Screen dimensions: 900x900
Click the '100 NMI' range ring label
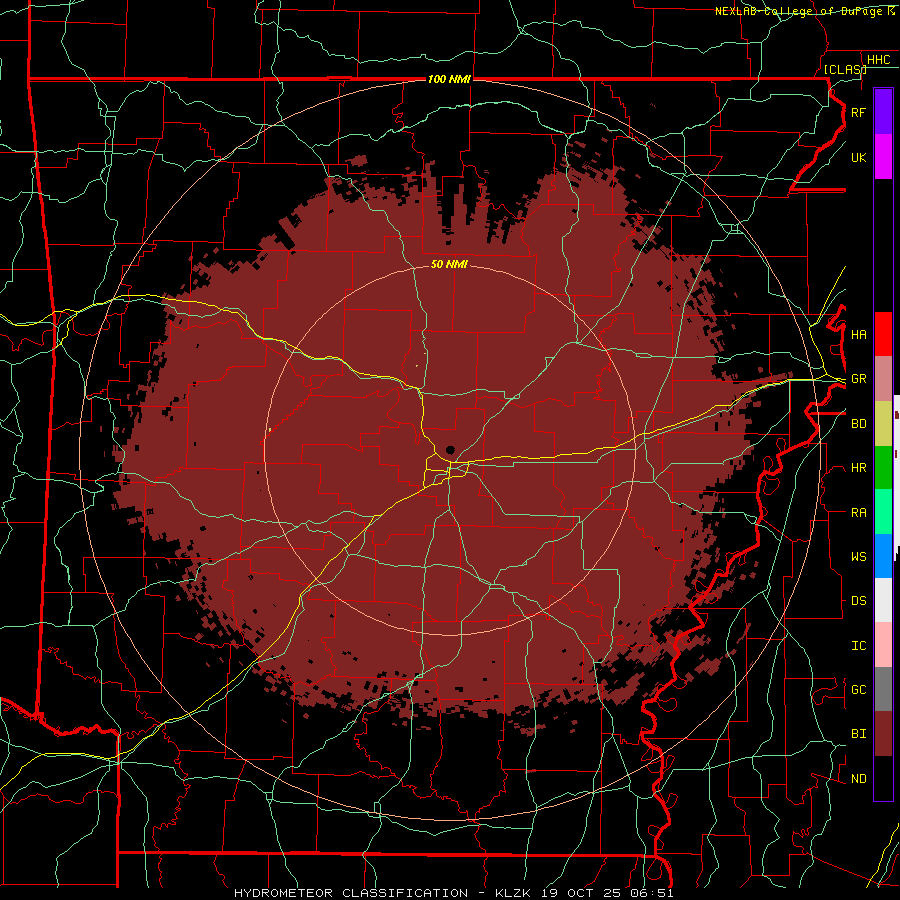pos(449,79)
